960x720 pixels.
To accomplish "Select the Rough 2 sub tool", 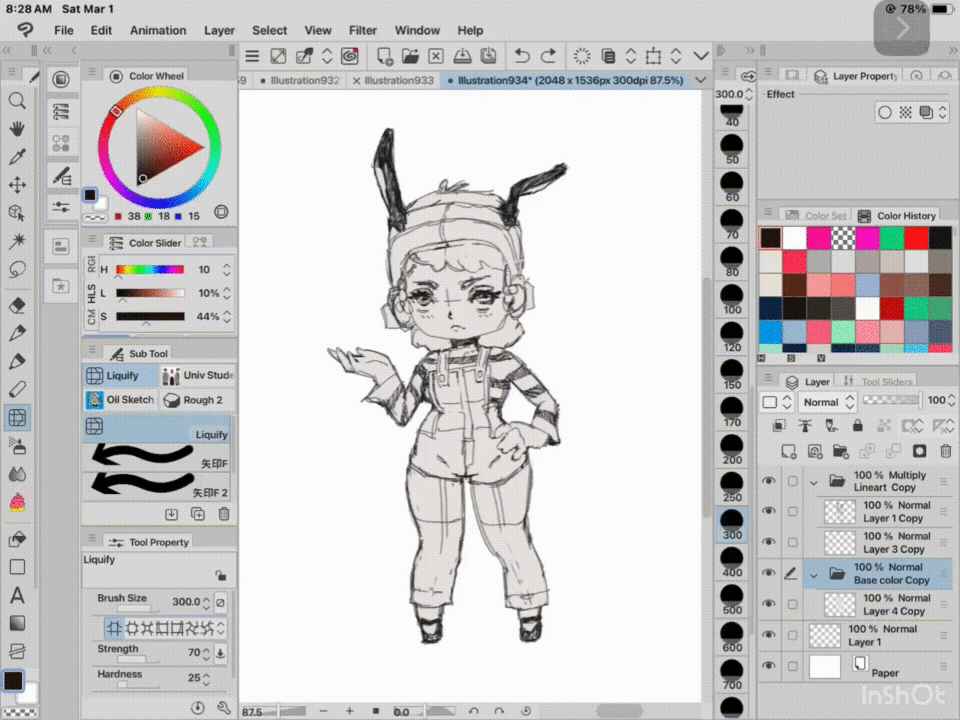I will [x=195, y=400].
